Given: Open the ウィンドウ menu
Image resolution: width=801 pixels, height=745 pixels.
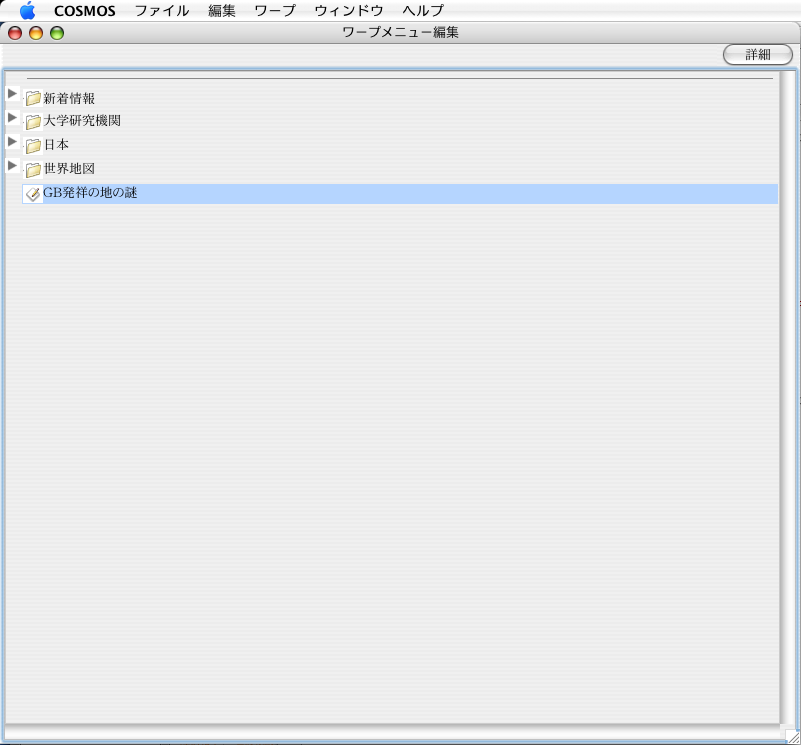Looking at the screenshot, I should pyautogui.click(x=349, y=11).
